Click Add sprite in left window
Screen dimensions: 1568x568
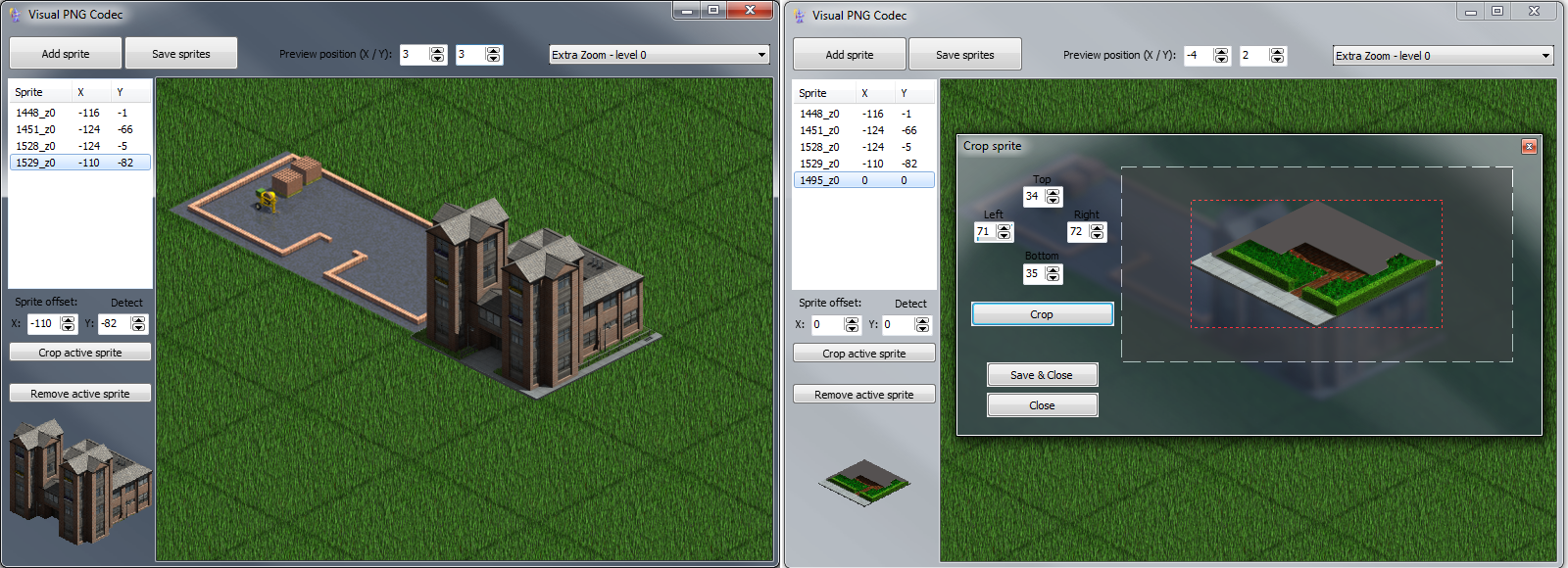(x=66, y=54)
